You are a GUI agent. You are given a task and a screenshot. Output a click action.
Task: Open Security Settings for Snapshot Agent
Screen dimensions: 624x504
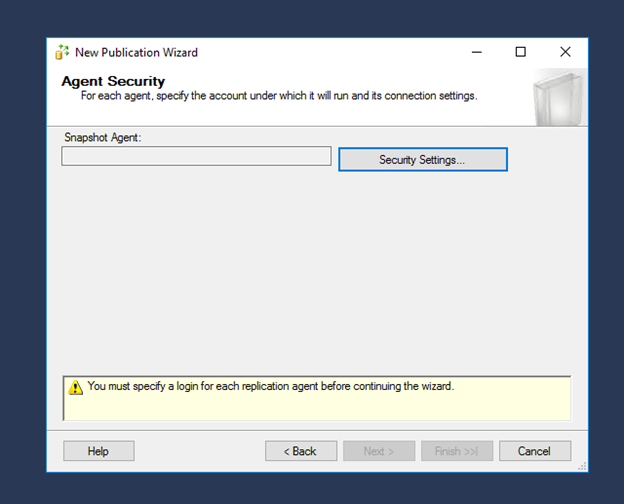(x=423, y=160)
